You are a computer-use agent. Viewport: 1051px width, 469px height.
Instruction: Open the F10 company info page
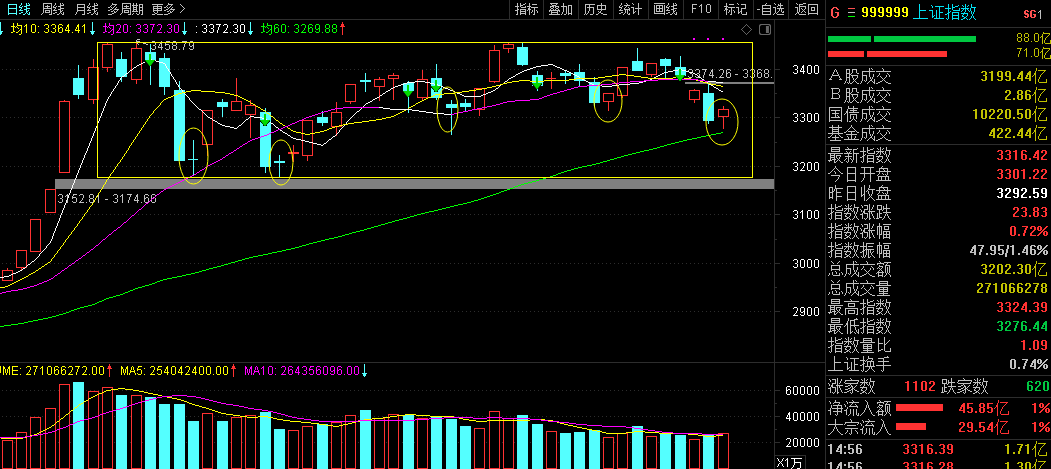[700, 10]
